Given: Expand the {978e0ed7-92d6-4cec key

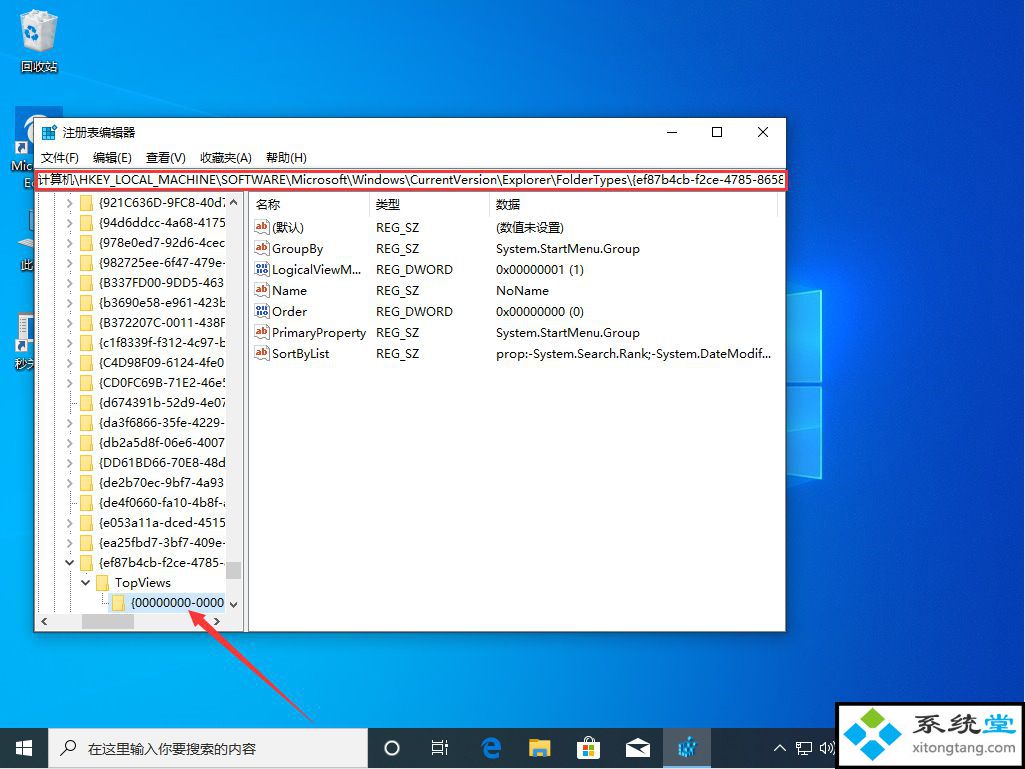Looking at the screenshot, I should click(70, 243).
